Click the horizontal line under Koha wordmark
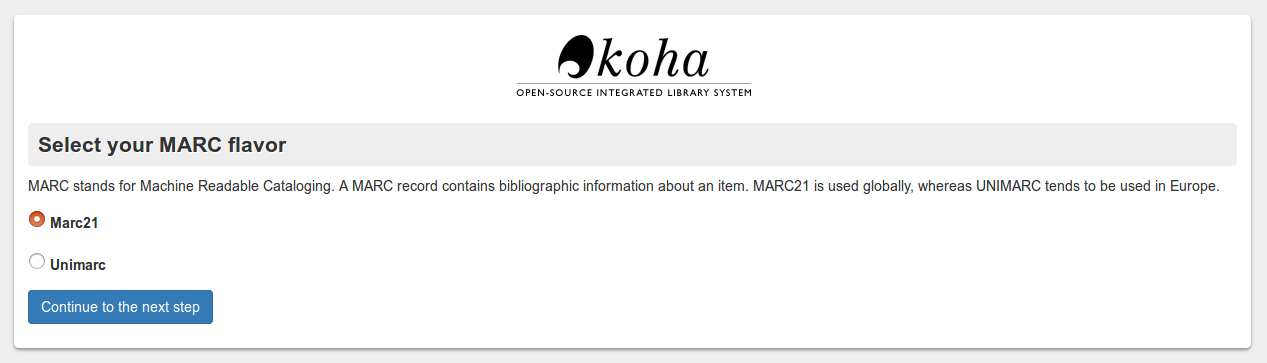 (633, 83)
